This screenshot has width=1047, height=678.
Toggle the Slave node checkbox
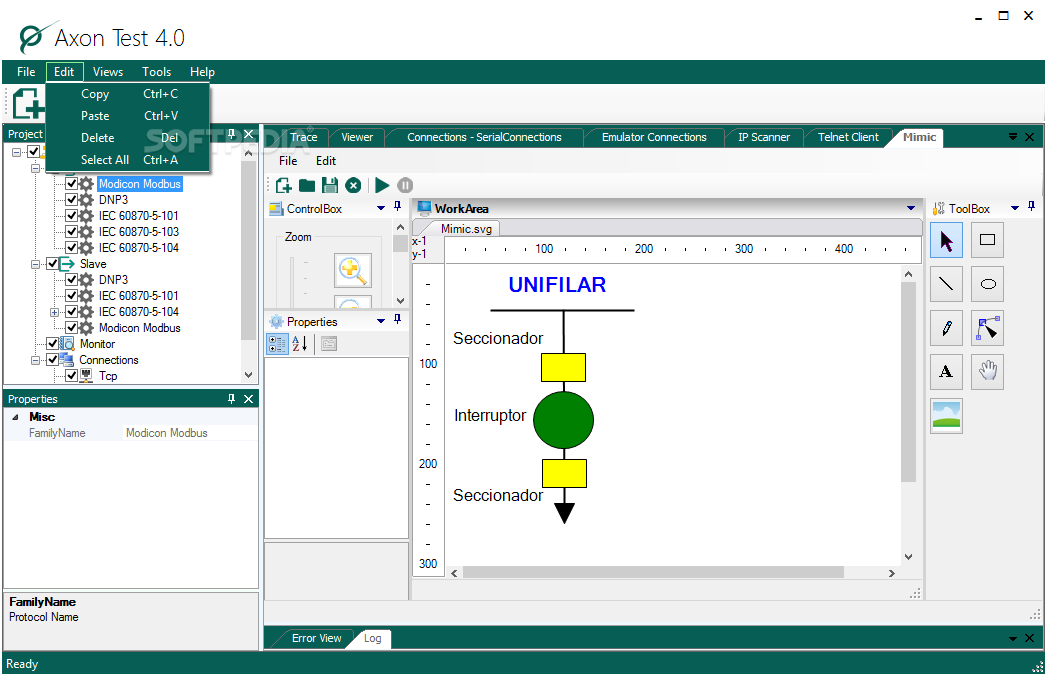tap(52, 264)
